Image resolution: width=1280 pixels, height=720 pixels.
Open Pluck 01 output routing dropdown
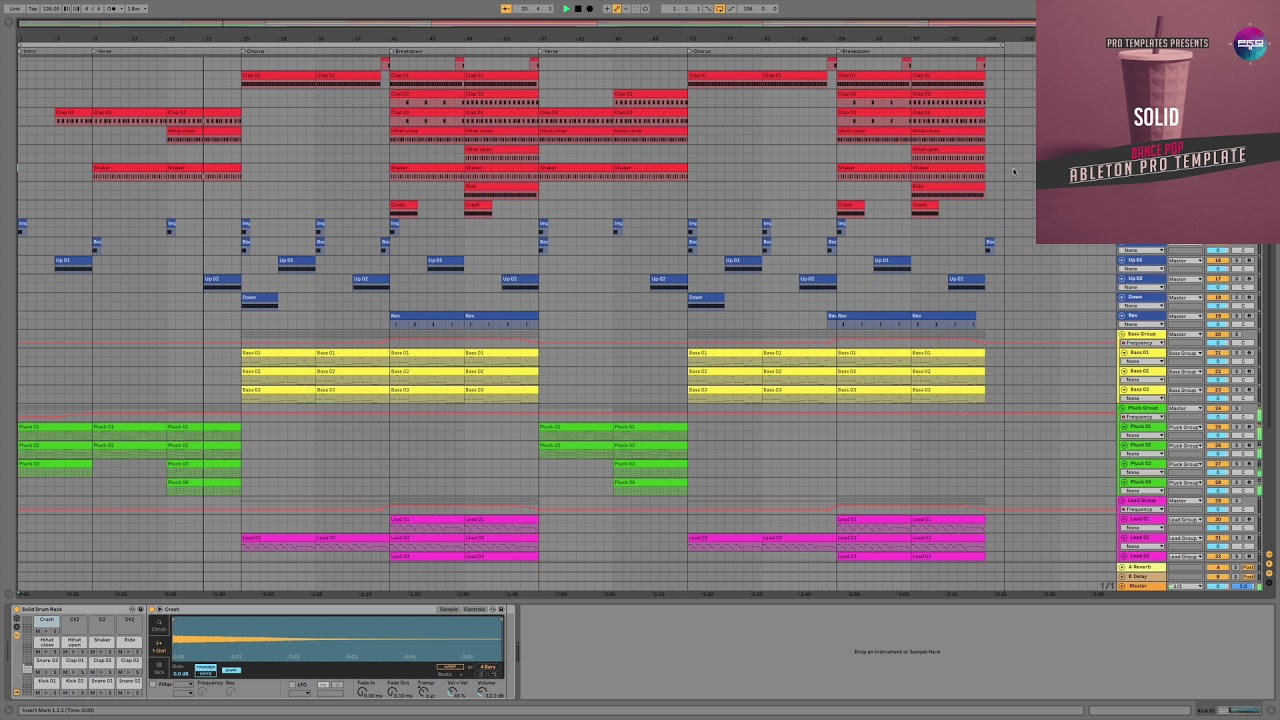[1185, 427]
